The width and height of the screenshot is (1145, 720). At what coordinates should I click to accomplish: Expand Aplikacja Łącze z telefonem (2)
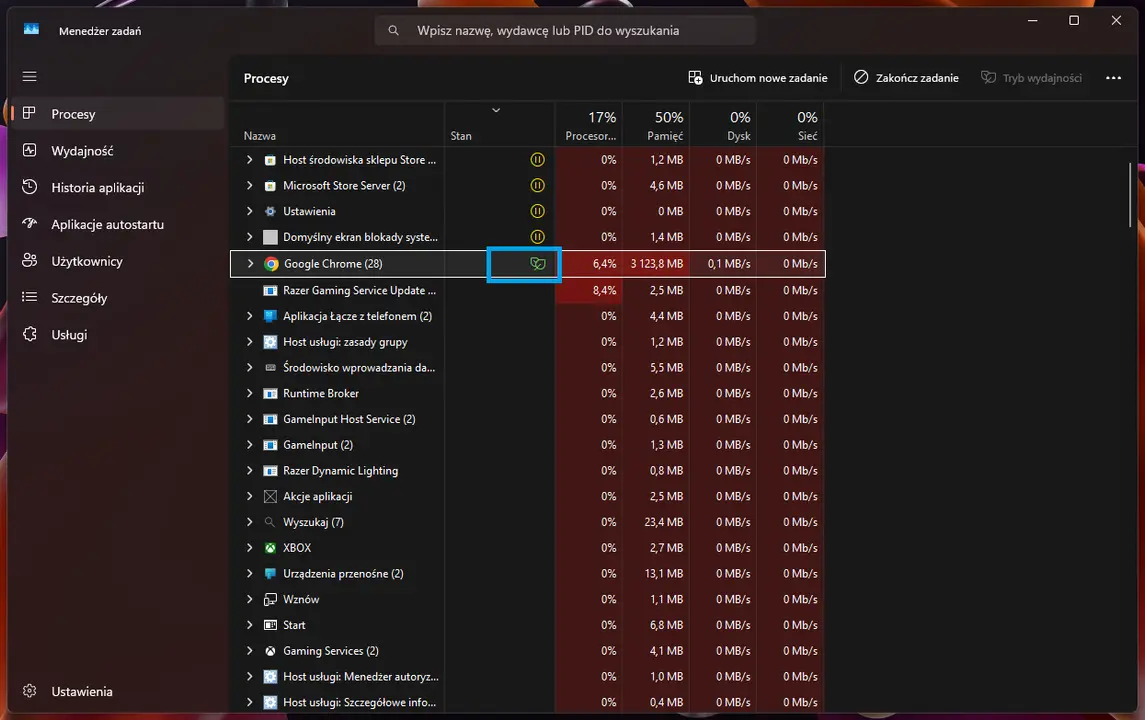coord(250,316)
